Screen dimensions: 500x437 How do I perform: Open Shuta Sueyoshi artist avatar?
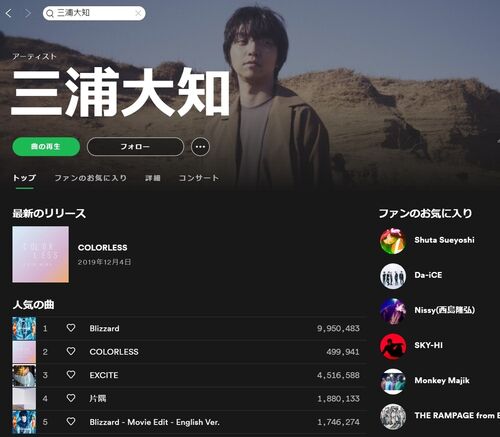pos(393,241)
